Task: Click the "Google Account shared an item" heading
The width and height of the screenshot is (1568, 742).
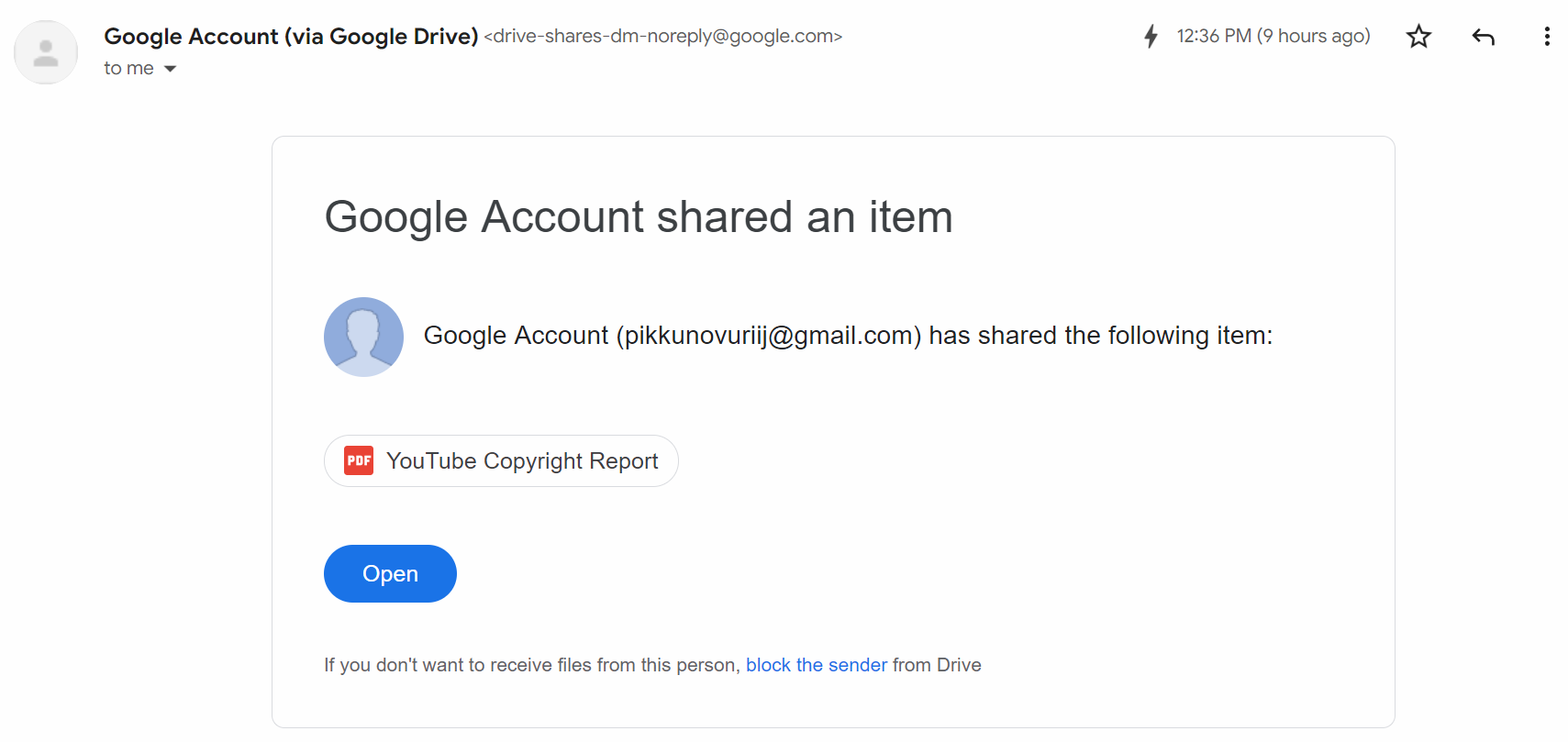Action: coord(639,217)
